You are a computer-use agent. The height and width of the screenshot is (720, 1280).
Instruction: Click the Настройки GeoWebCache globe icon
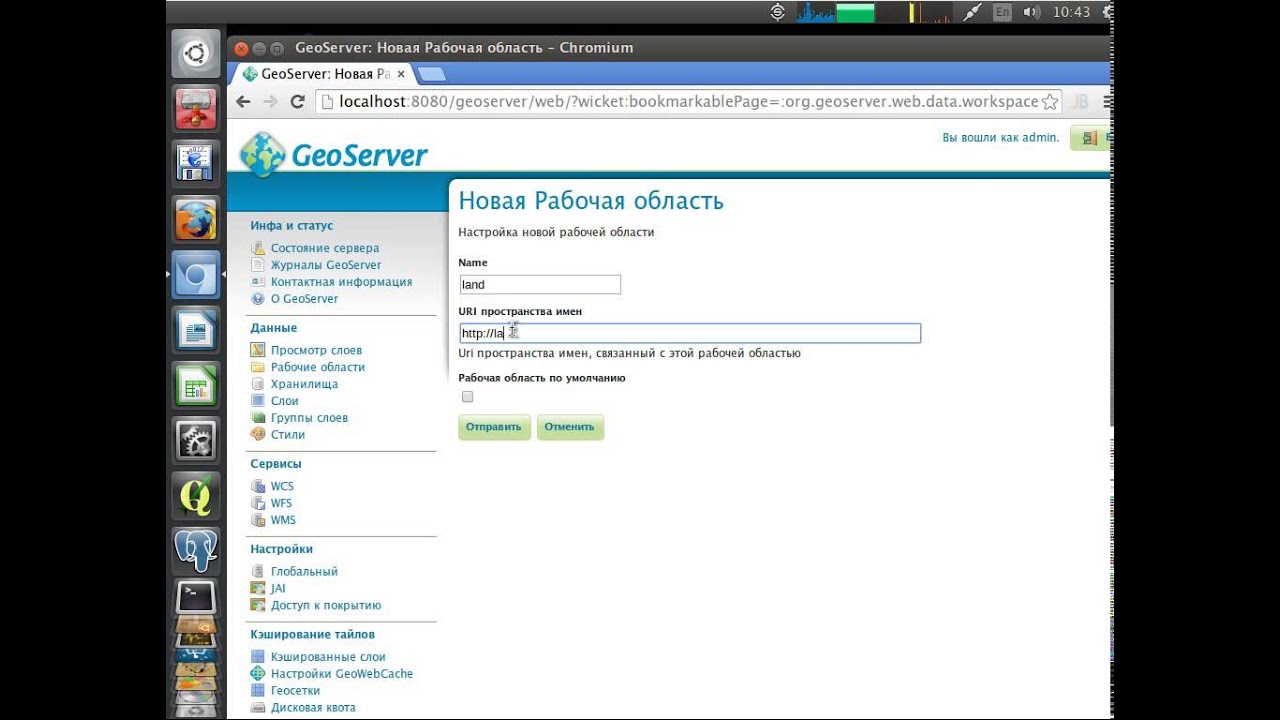[x=258, y=673]
